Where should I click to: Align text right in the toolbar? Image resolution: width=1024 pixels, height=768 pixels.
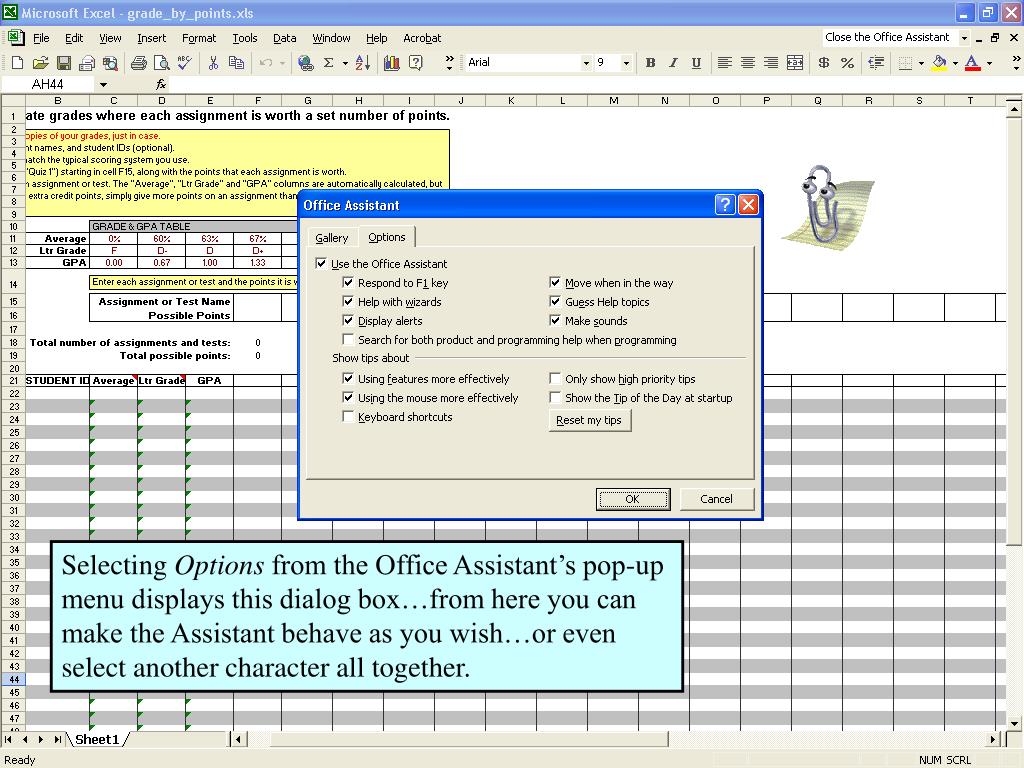(771, 63)
